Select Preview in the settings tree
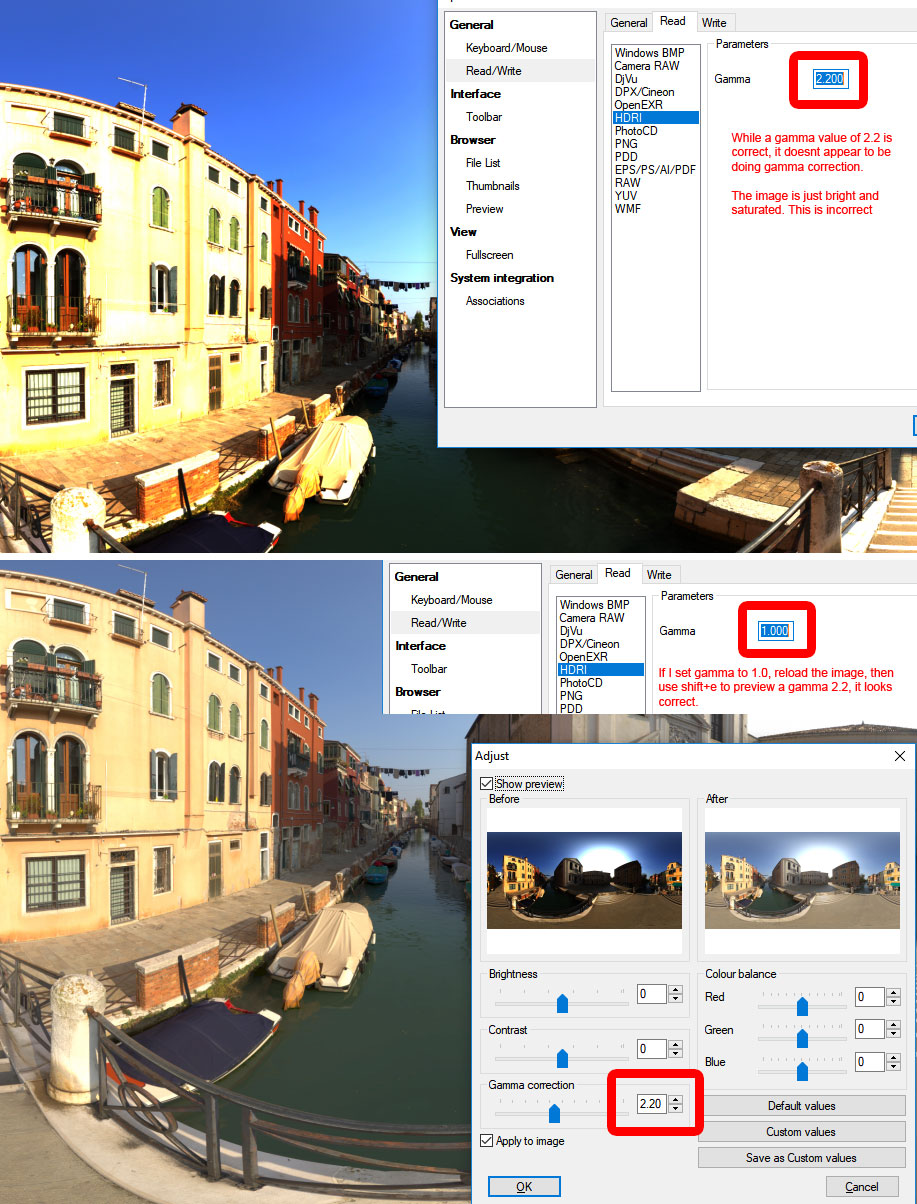This screenshot has height=1204, width=917. (x=485, y=209)
